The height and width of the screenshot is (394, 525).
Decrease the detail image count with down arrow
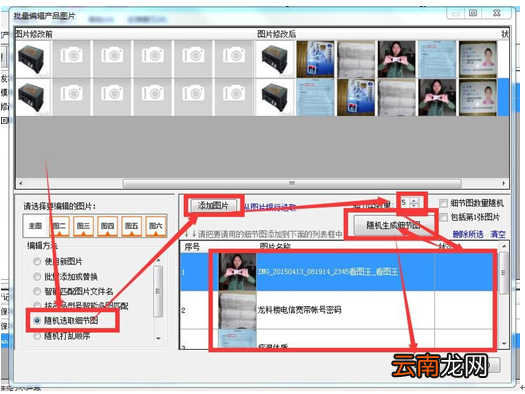click(414, 205)
